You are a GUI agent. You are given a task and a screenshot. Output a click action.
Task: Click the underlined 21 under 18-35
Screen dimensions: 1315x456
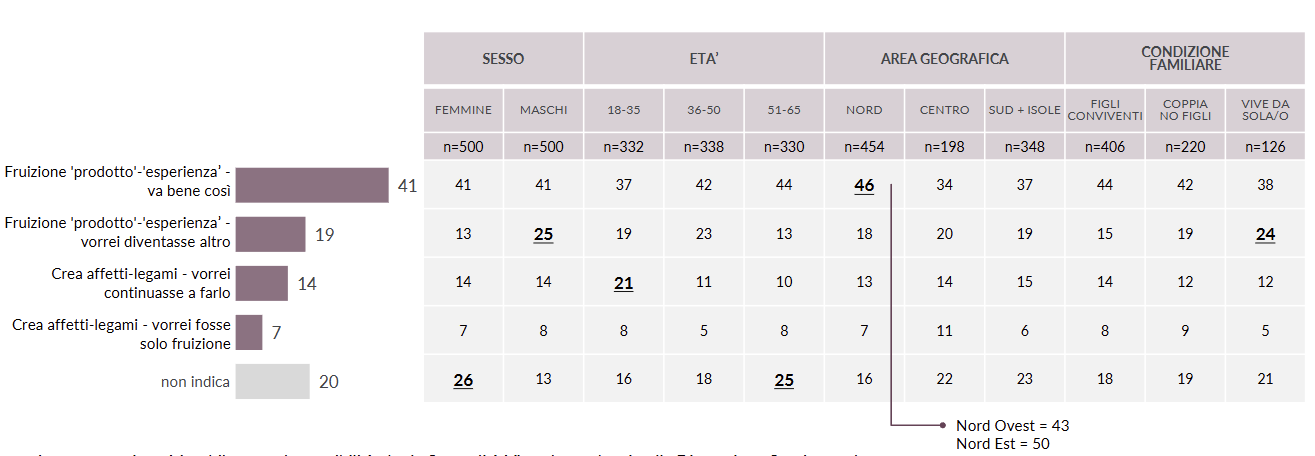(623, 283)
